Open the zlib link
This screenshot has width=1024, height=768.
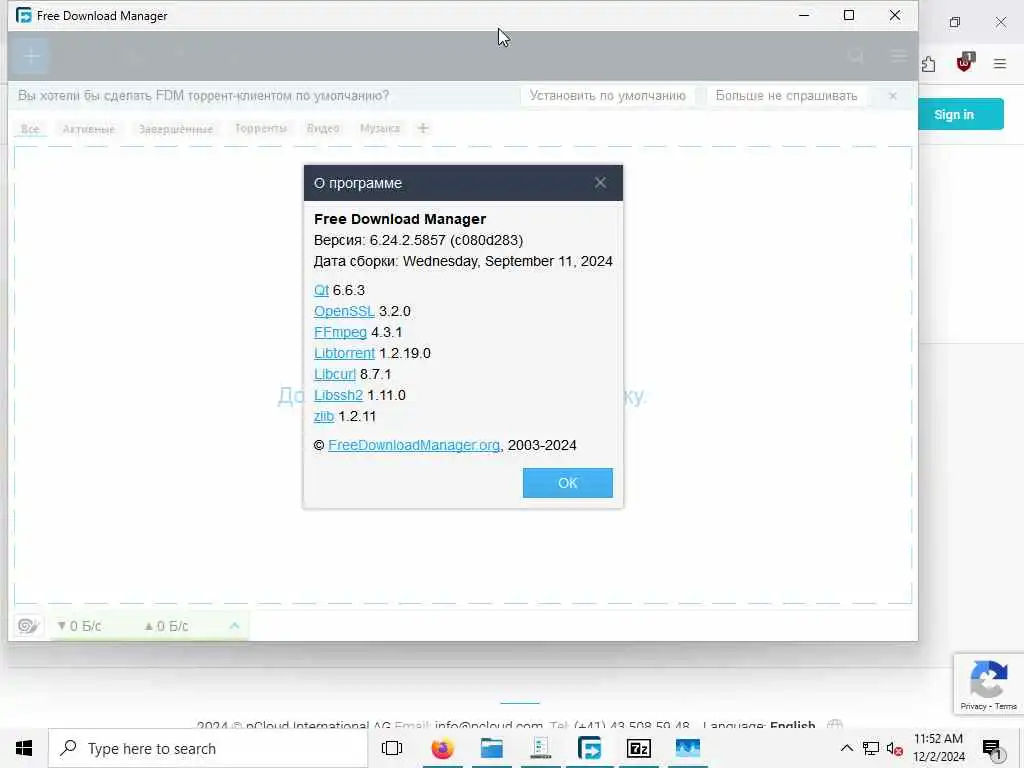[324, 416]
